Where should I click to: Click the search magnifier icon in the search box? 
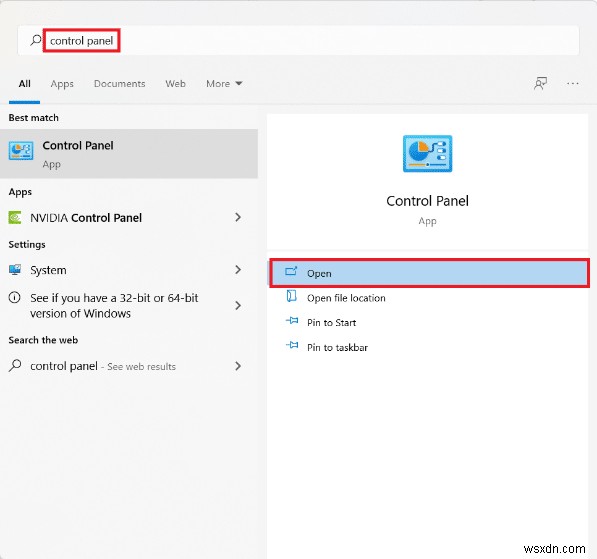tap(36, 40)
